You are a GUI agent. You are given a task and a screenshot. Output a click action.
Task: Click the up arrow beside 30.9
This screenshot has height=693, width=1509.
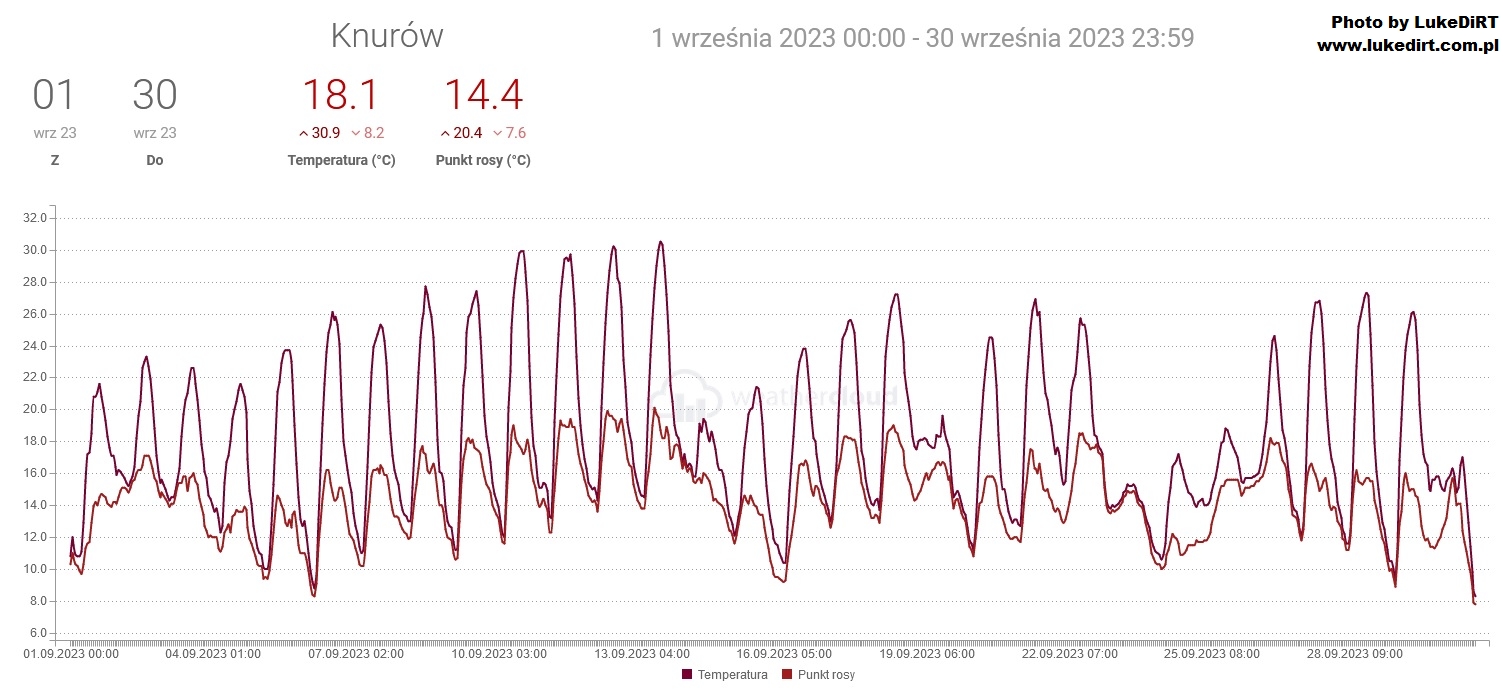point(303,133)
